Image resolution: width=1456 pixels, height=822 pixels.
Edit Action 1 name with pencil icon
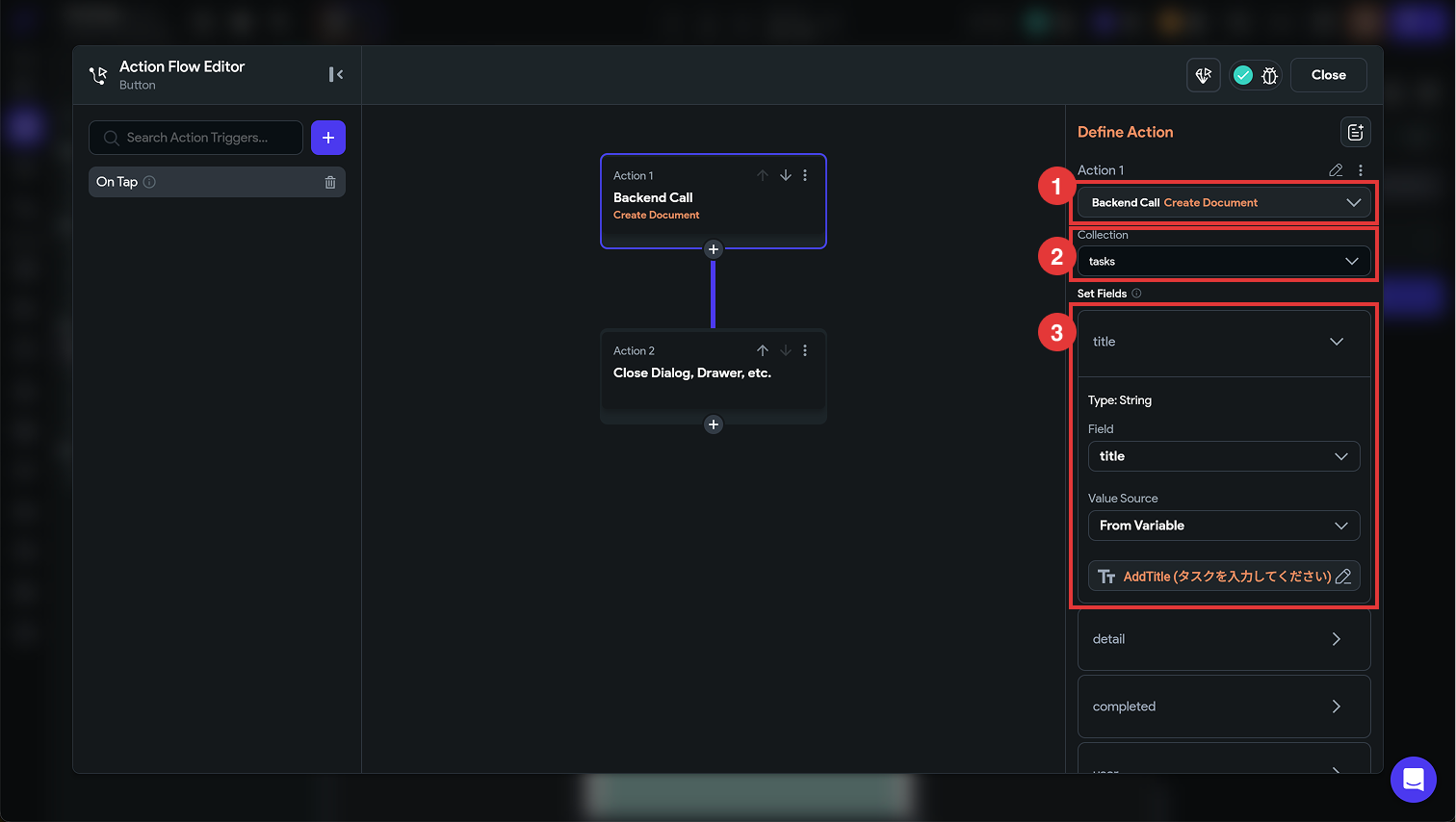pos(1336,170)
